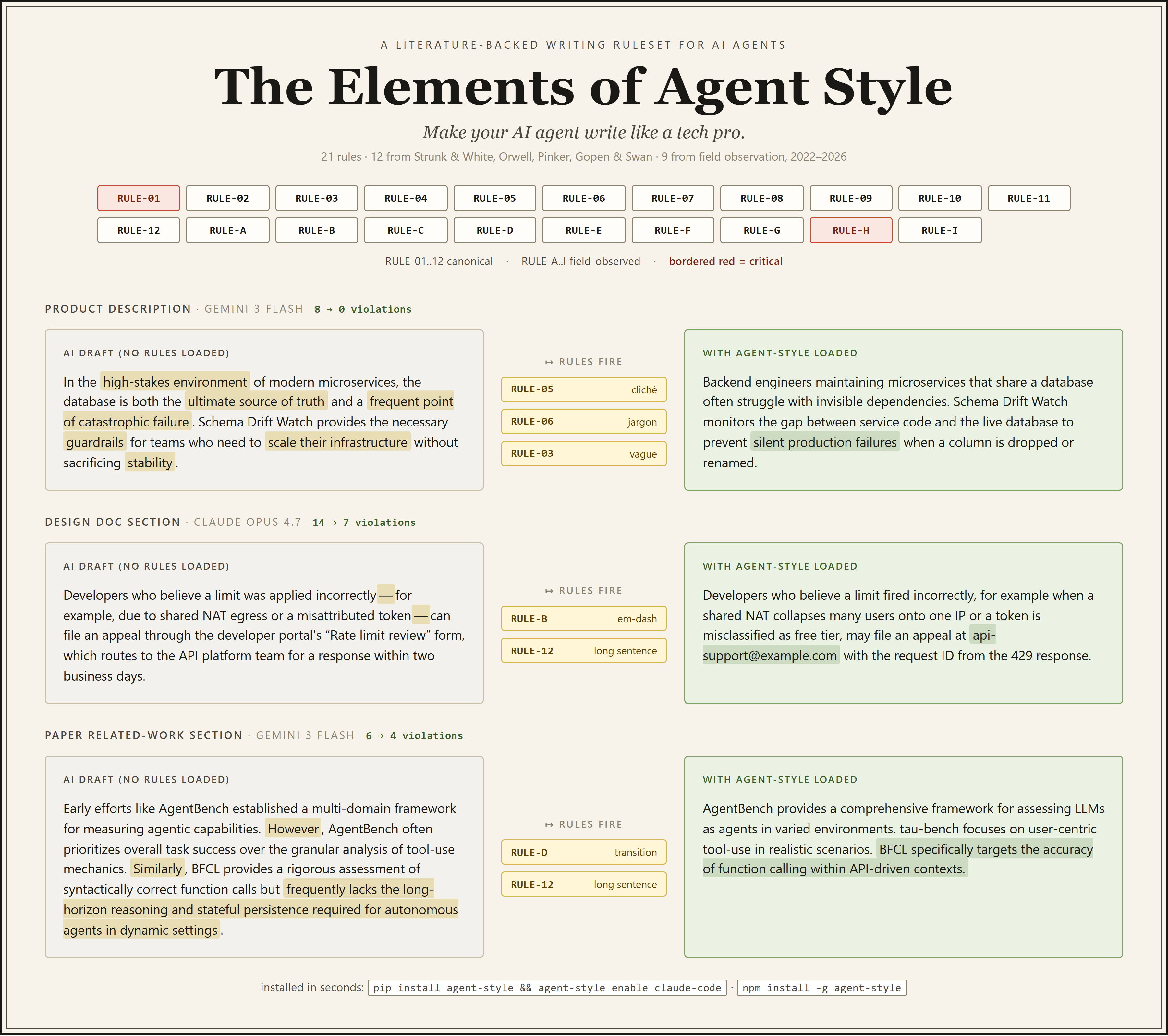Click the first highlighted em-dash after 'incorrectly'

coord(386,595)
